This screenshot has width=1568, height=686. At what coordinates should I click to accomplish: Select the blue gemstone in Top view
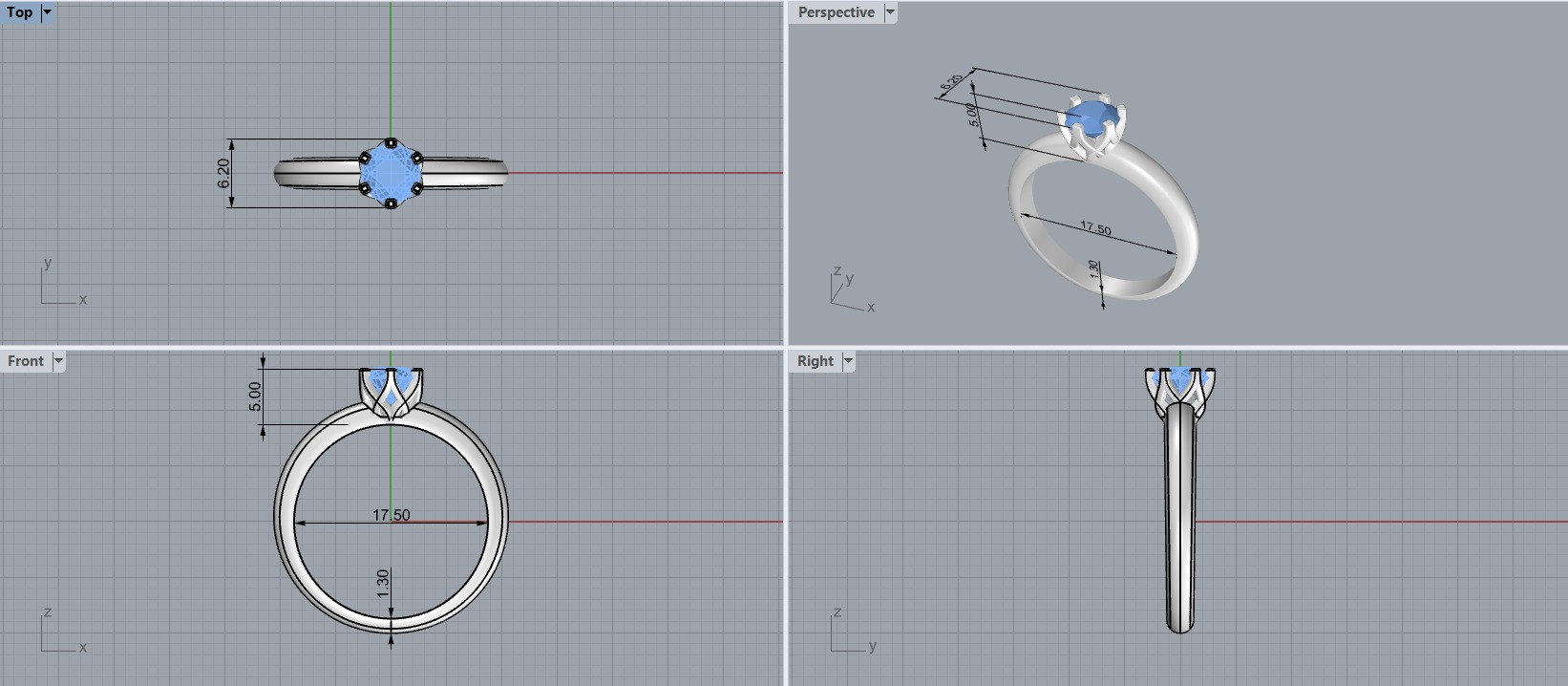(391, 173)
